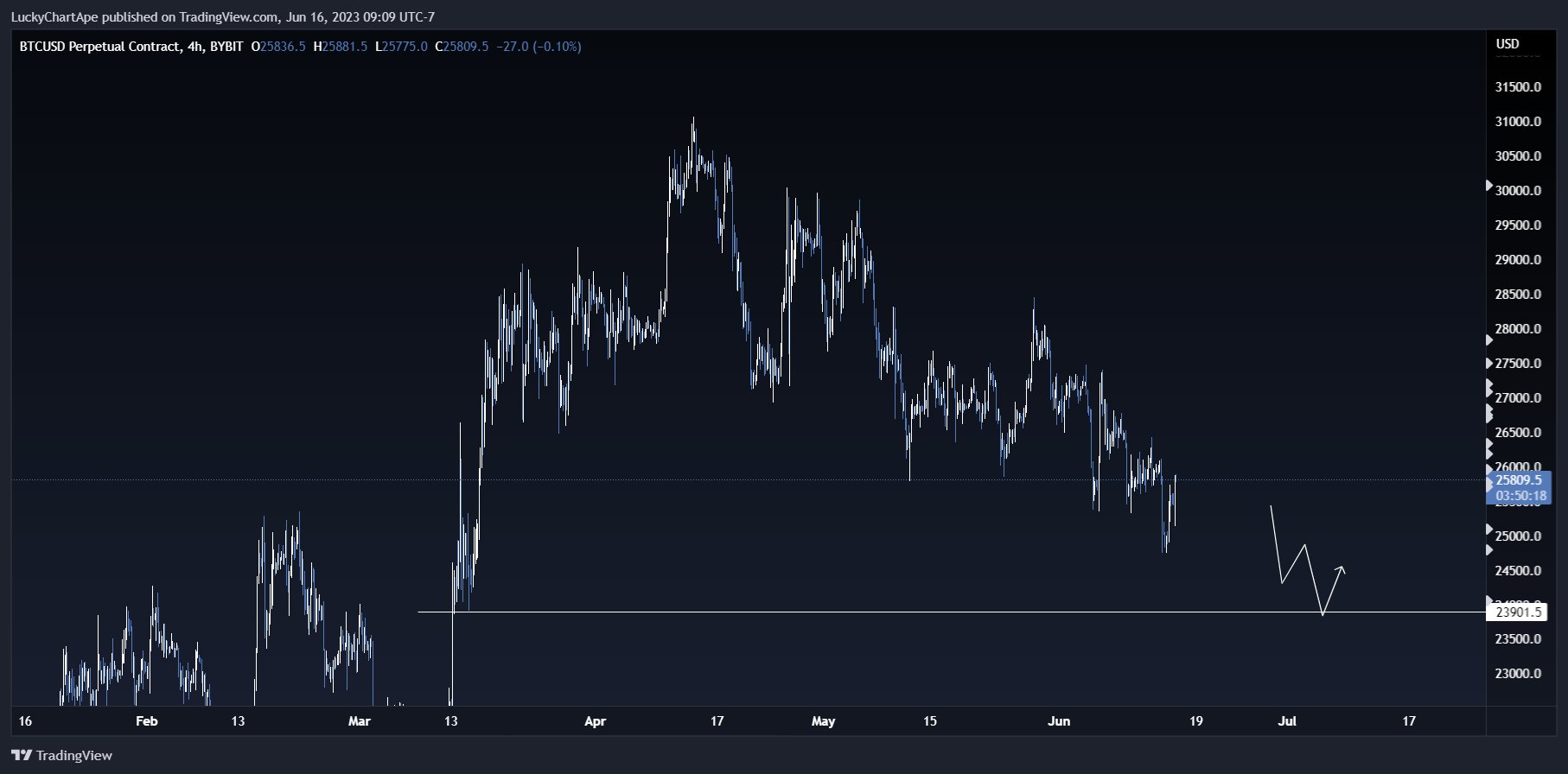Click the current price label 25809.5 on the axis
Screen dimensions: 1568x774
click(x=1519, y=480)
